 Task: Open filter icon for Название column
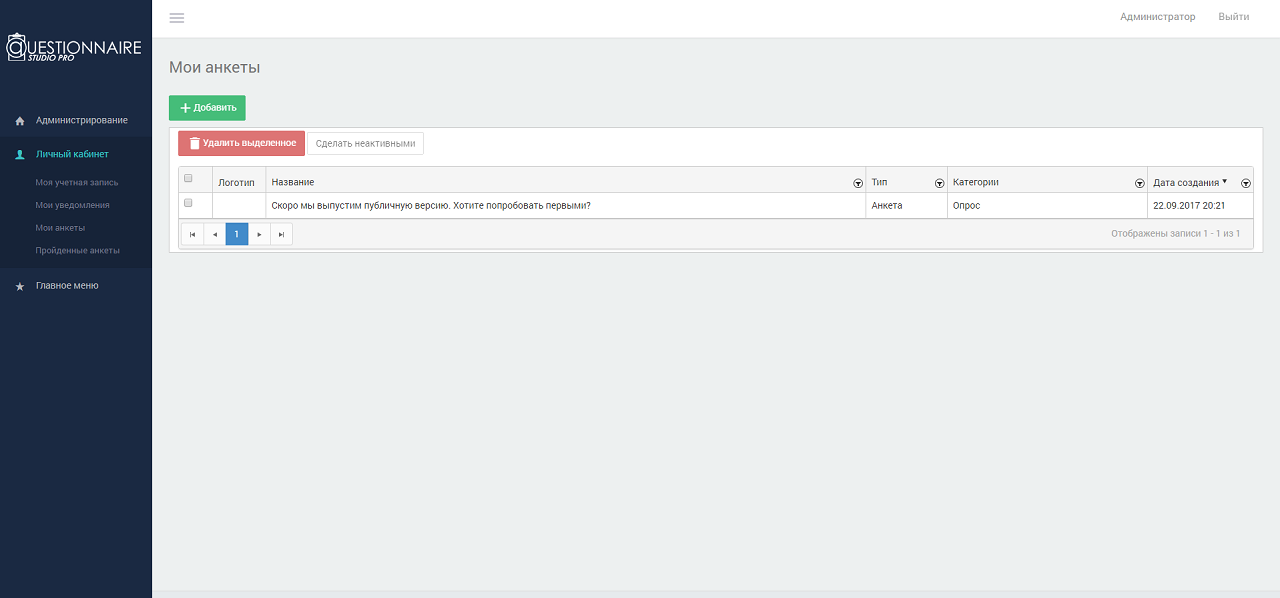tap(857, 183)
